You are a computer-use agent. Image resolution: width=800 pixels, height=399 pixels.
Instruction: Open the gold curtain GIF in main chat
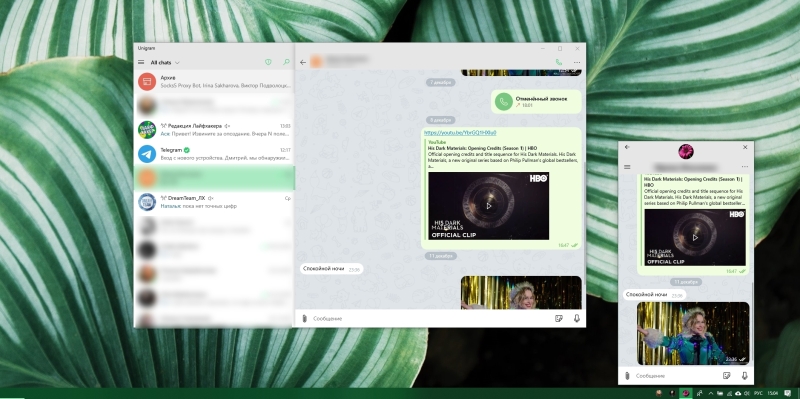tap(521, 292)
